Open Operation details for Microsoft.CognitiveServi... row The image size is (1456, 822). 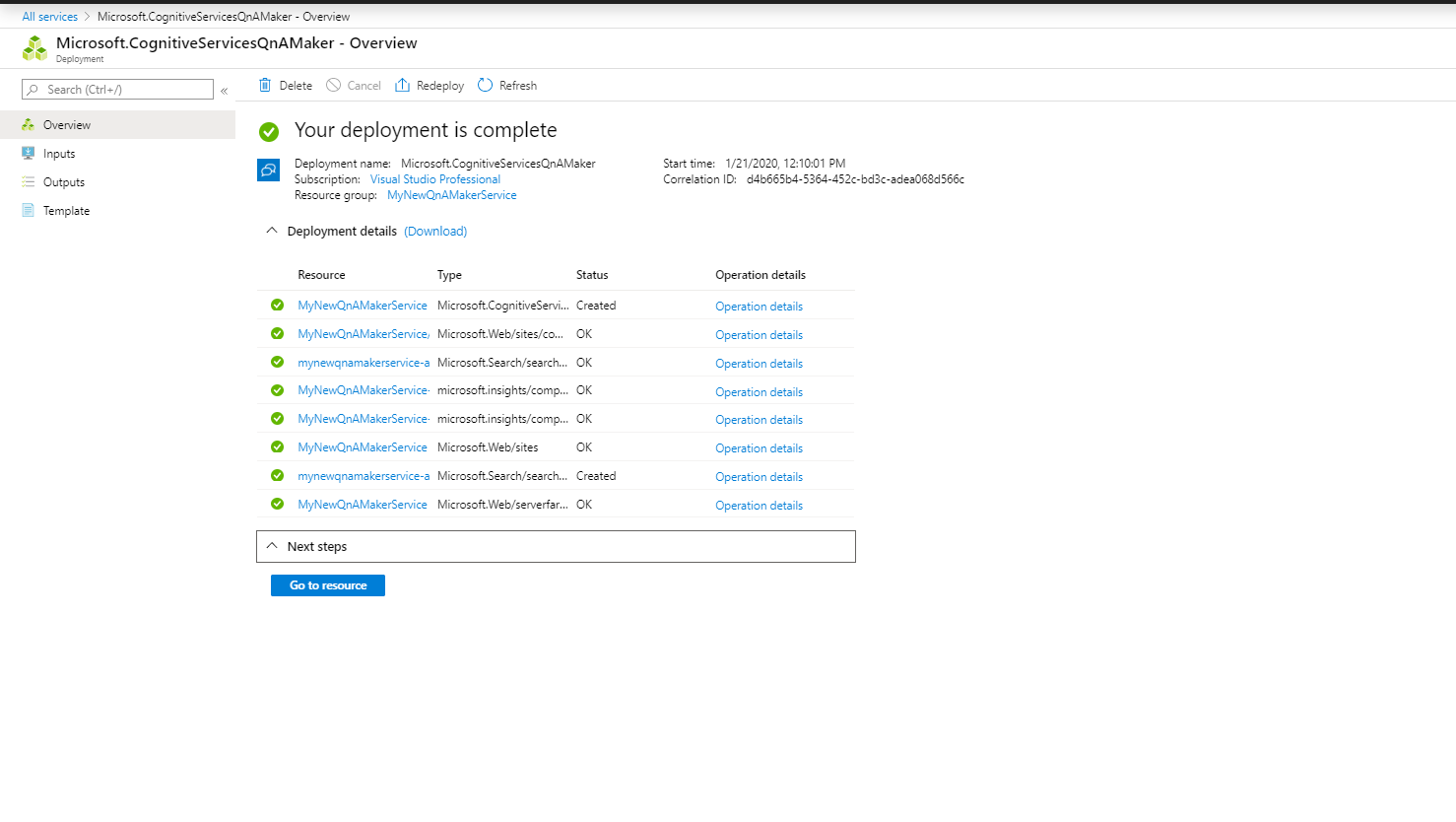759,307
